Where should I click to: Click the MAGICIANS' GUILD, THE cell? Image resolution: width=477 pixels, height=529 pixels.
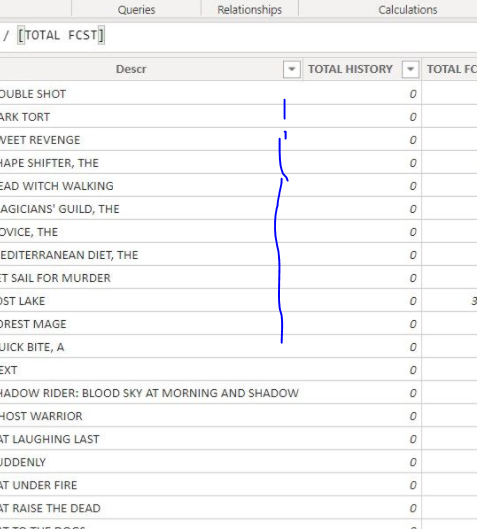(151, 209)
